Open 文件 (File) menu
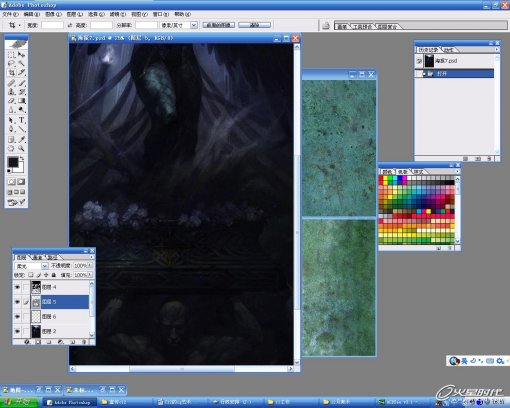 (x=10, y=14)
